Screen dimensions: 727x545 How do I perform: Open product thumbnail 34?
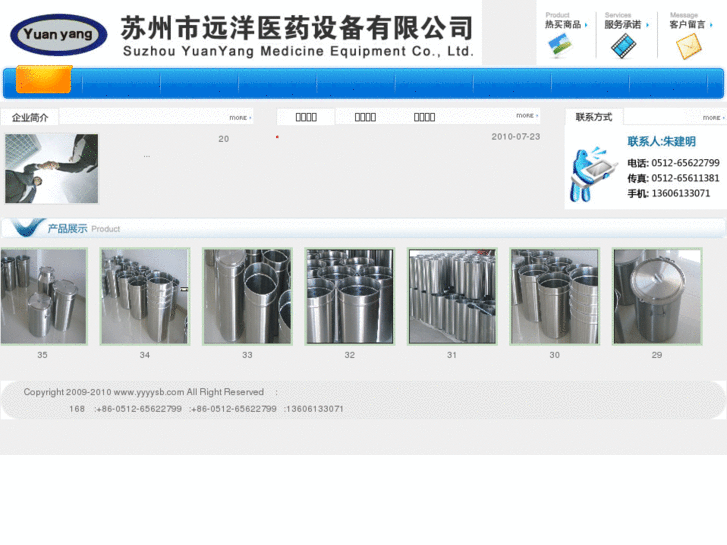coord(145,296)
